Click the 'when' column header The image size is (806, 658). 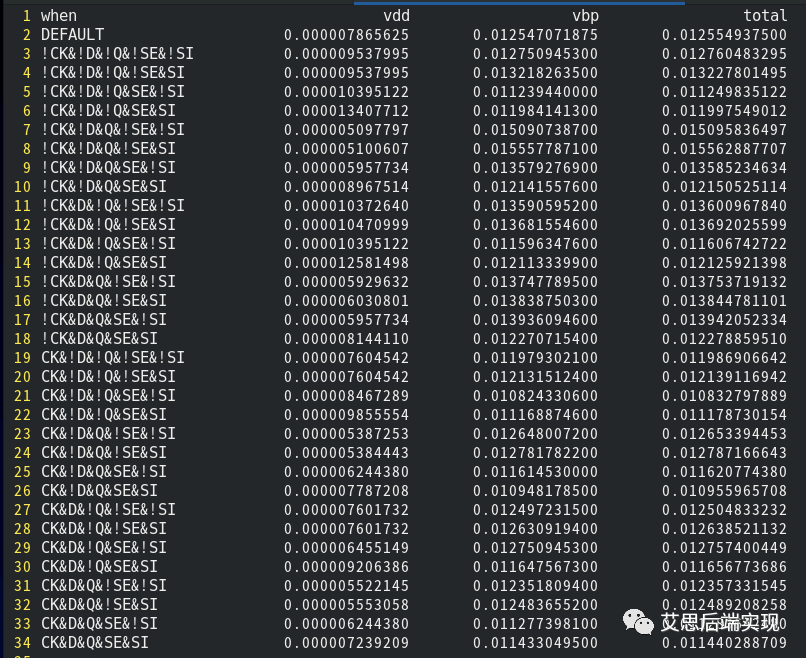coord(58,16)
